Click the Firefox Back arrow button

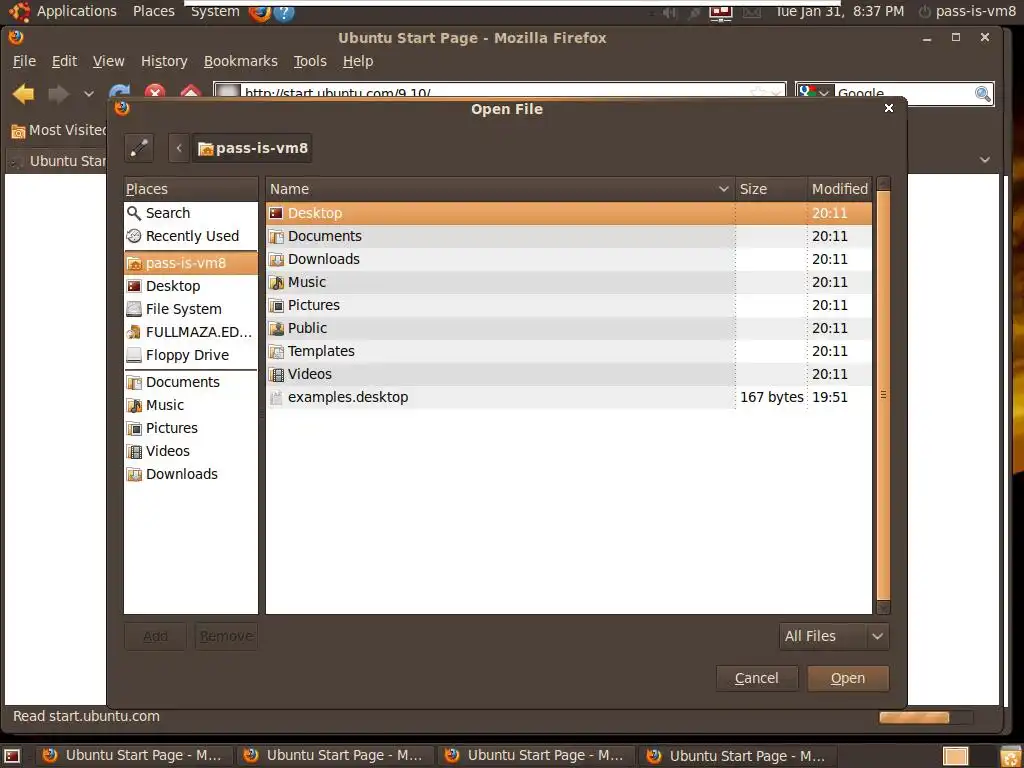[x=24, y=94]
